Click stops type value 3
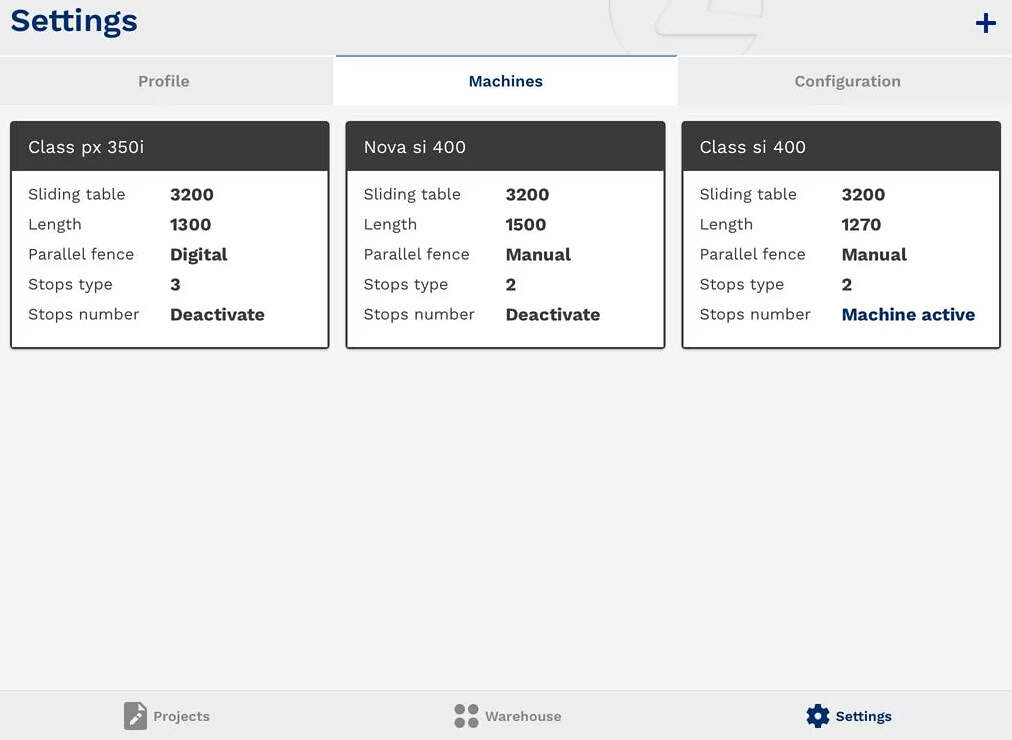The width and height of the screenshot is (1012, 740). click(x=175, y=285)
